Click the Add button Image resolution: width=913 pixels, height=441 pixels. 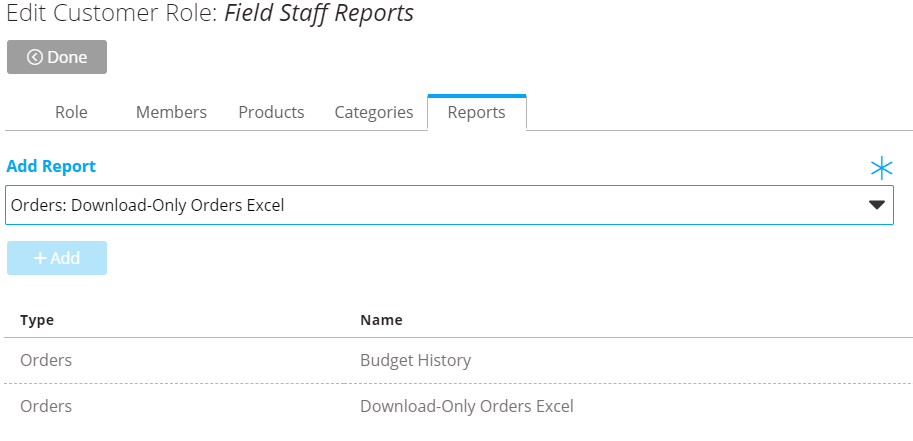[x=56, y=258]
